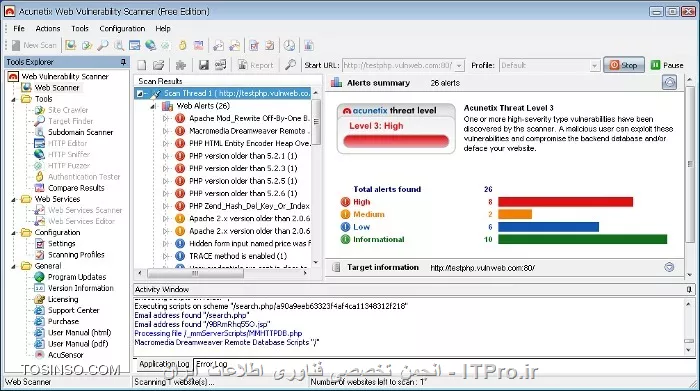Open HTTP Fuzzer tool
700x391 pixels.
[69, 166]
